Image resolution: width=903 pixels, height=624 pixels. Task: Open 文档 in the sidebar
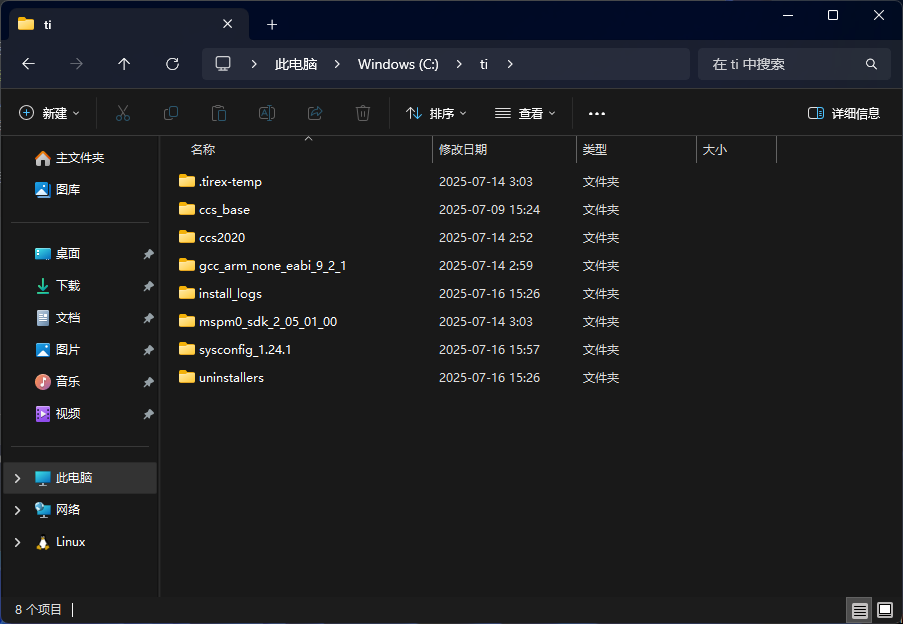[x=58, y=318]
